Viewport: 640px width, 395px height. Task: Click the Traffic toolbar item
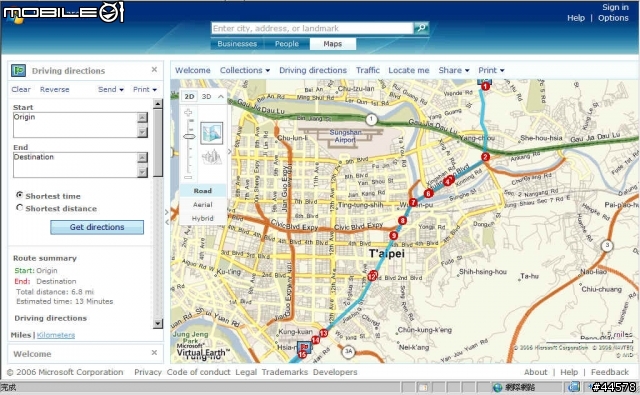(x=367, y=70)
